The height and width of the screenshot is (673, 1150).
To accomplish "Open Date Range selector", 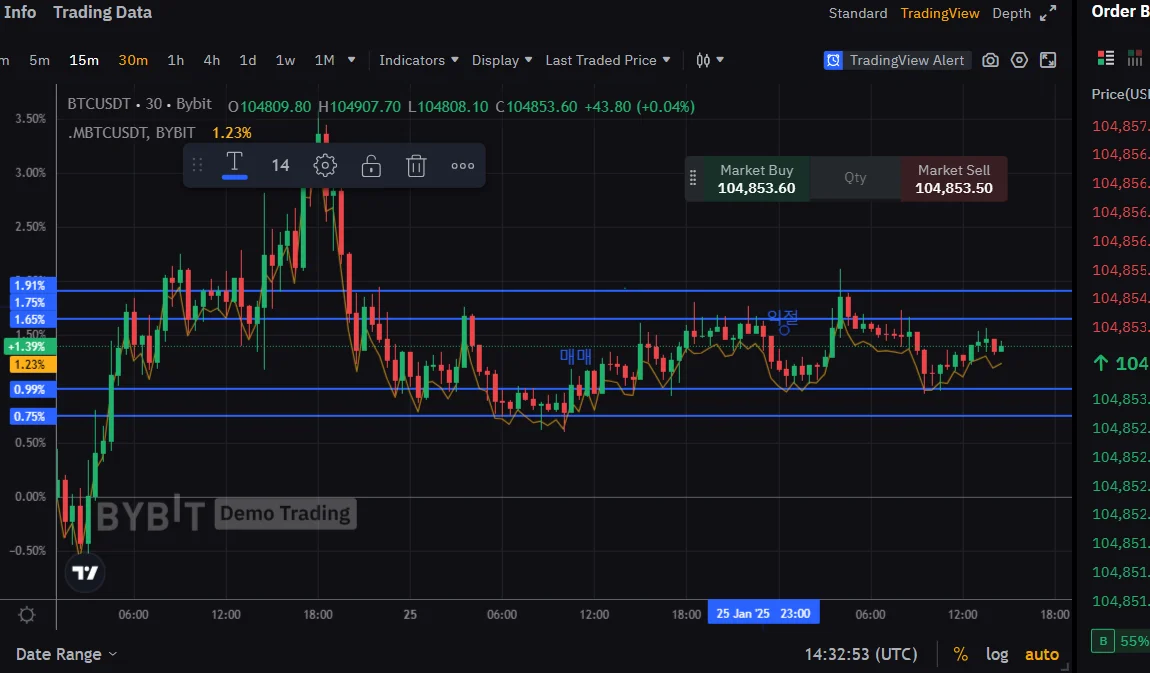I will click(66, 654).
